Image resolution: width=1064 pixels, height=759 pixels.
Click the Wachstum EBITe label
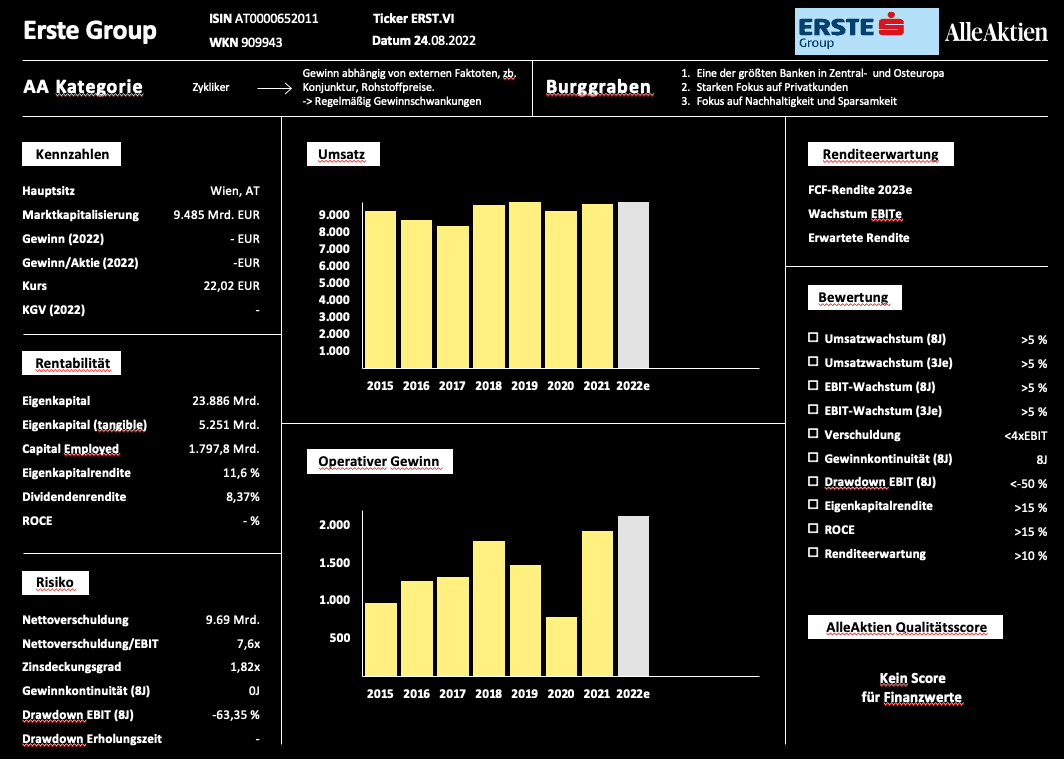click(854, 214)
